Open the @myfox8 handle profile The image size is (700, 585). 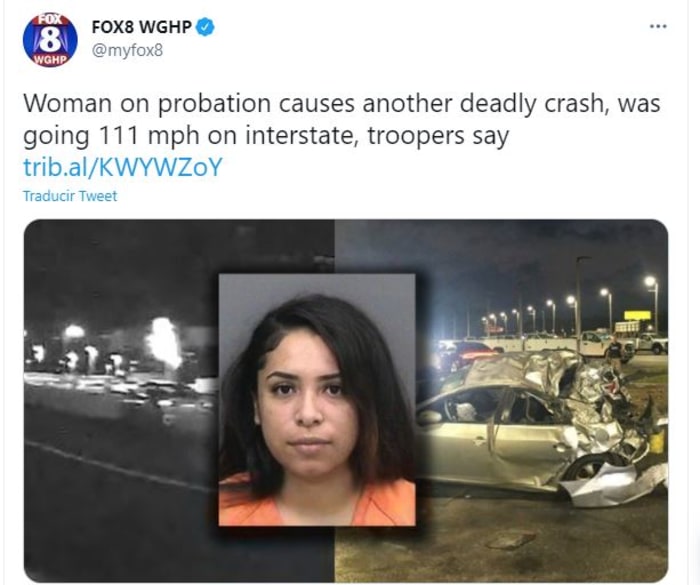click(127, 50)
